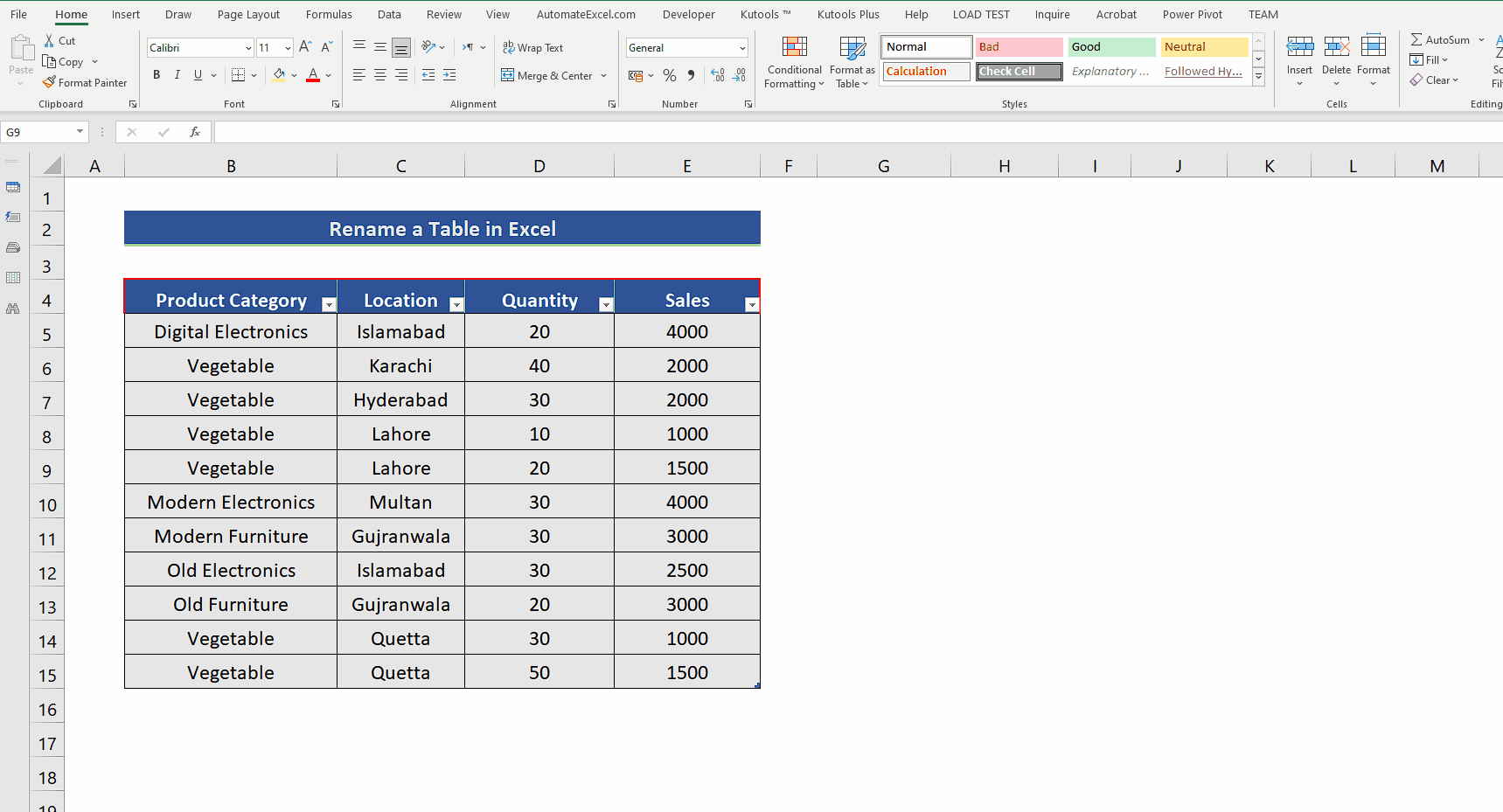
Task: Click inside the Name Box field
Action: point(39,131)
